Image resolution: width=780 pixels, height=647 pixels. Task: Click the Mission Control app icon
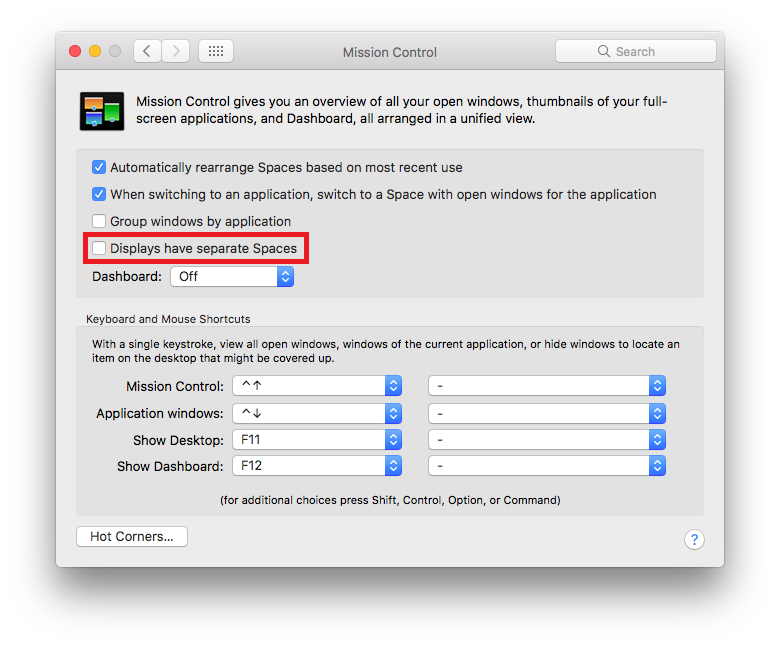coord(102,111)
